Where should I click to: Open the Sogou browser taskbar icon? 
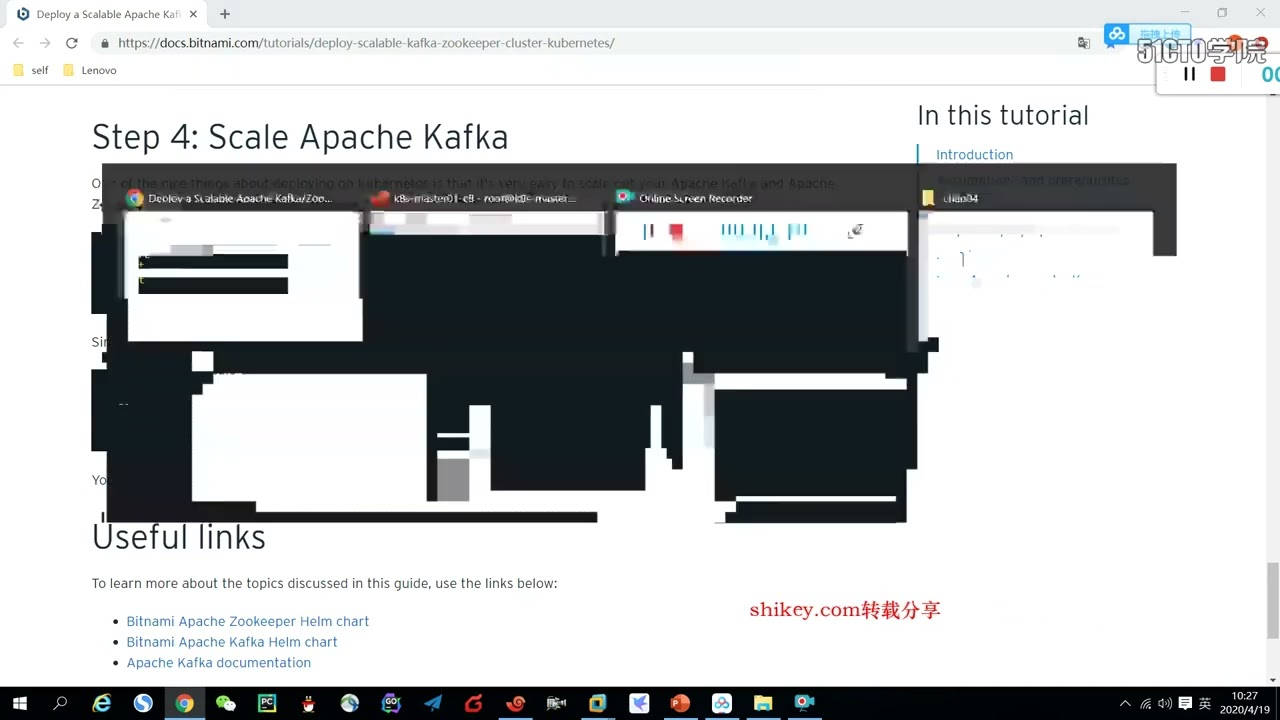click(x=143, y=703)
